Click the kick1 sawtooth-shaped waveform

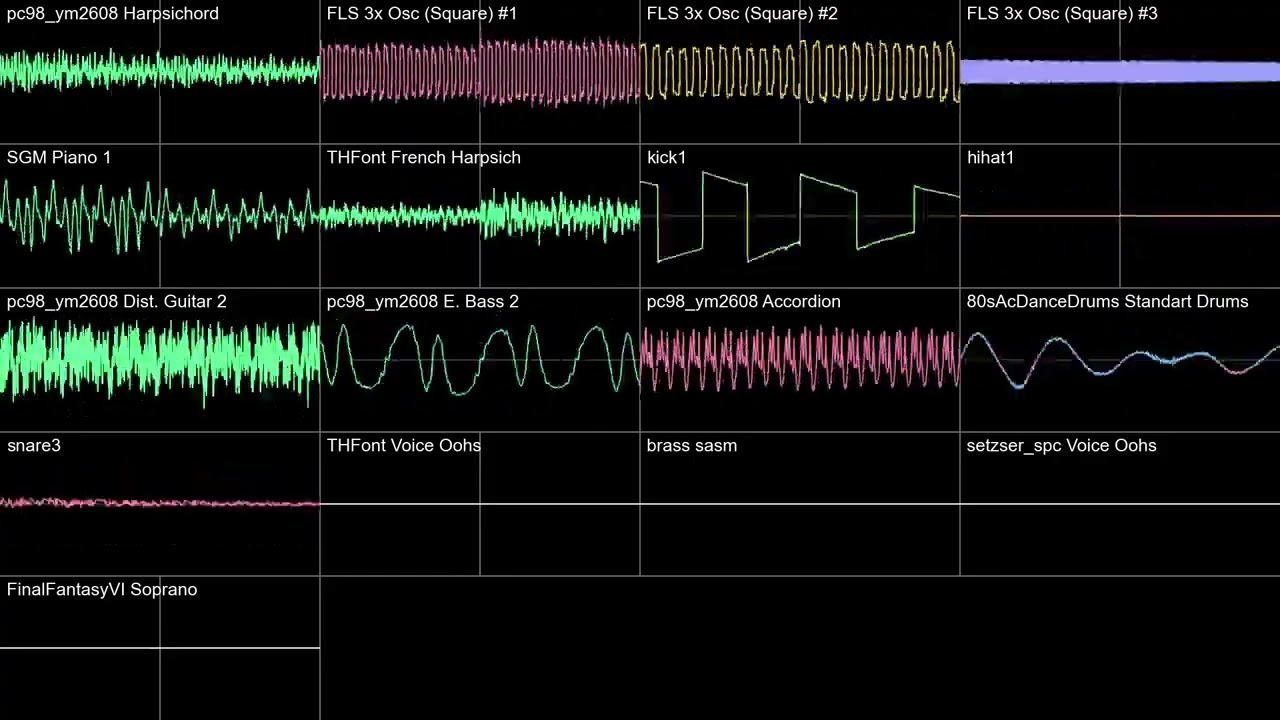(x=800, y=217)
